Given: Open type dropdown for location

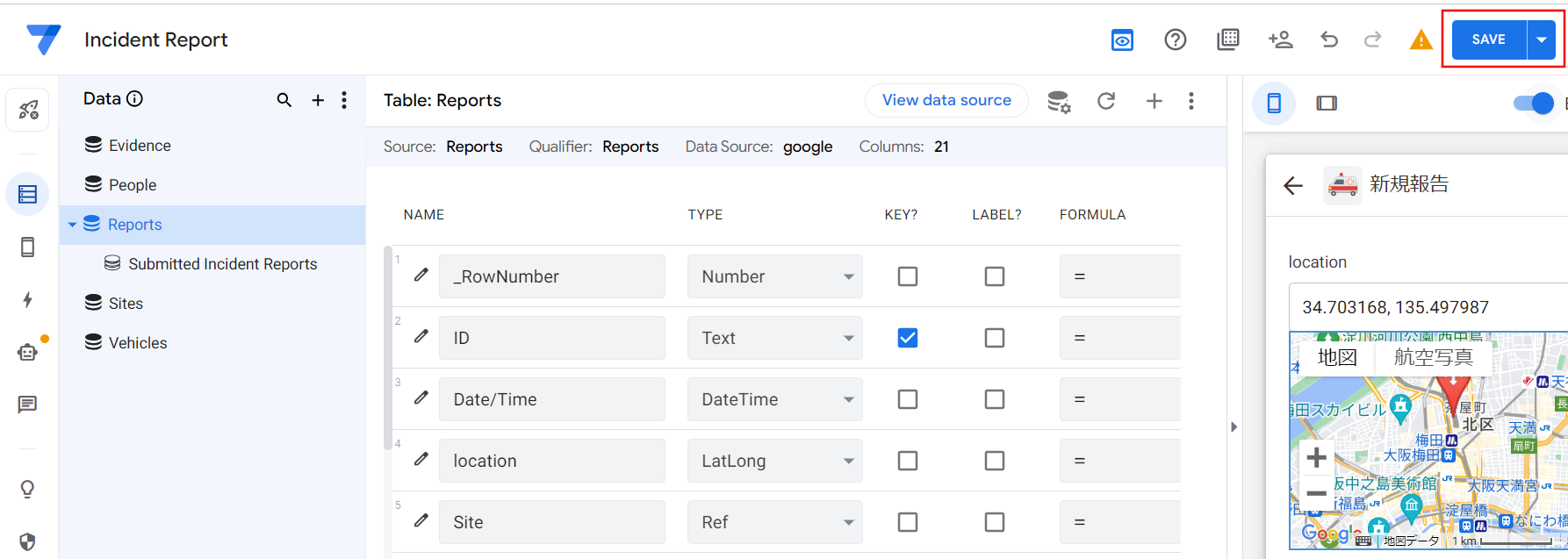Looking at the screenshot, I should 774,461.
